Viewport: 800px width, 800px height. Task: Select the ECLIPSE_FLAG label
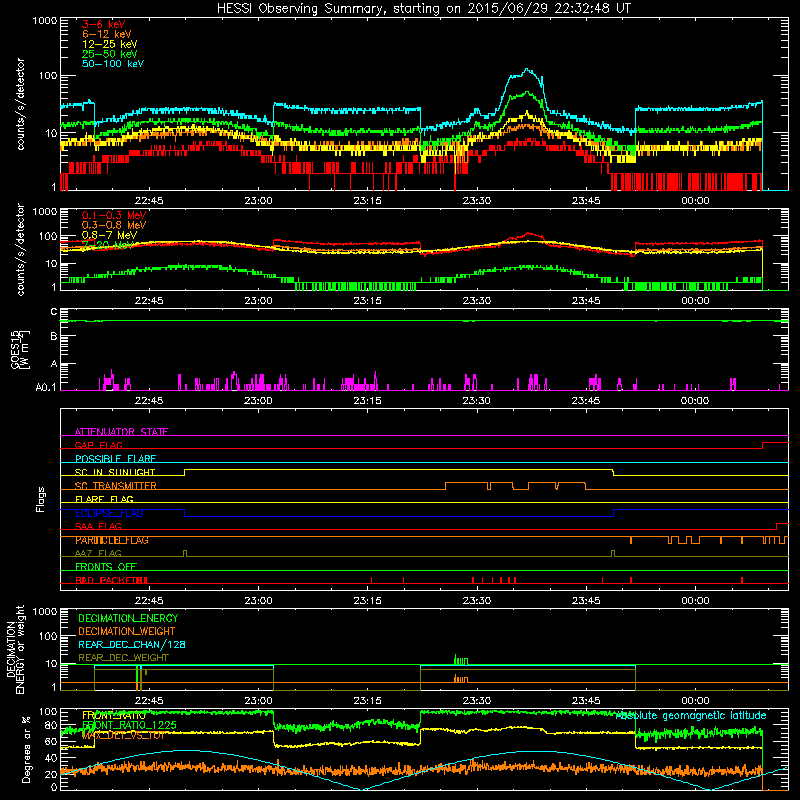coord(109,513)
